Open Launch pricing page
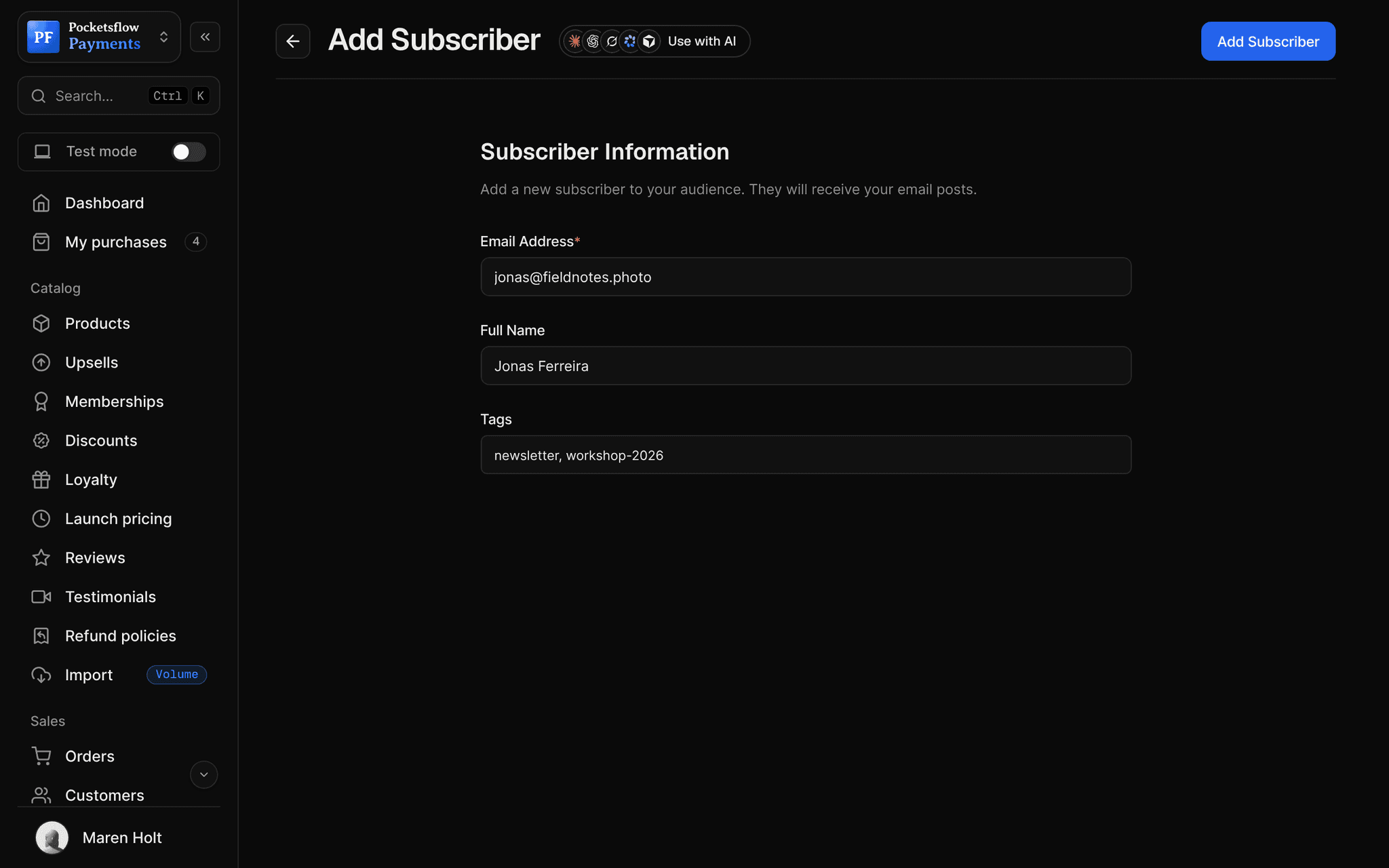1389x868 pixels. pyautogui.click(x=119, y=519)
